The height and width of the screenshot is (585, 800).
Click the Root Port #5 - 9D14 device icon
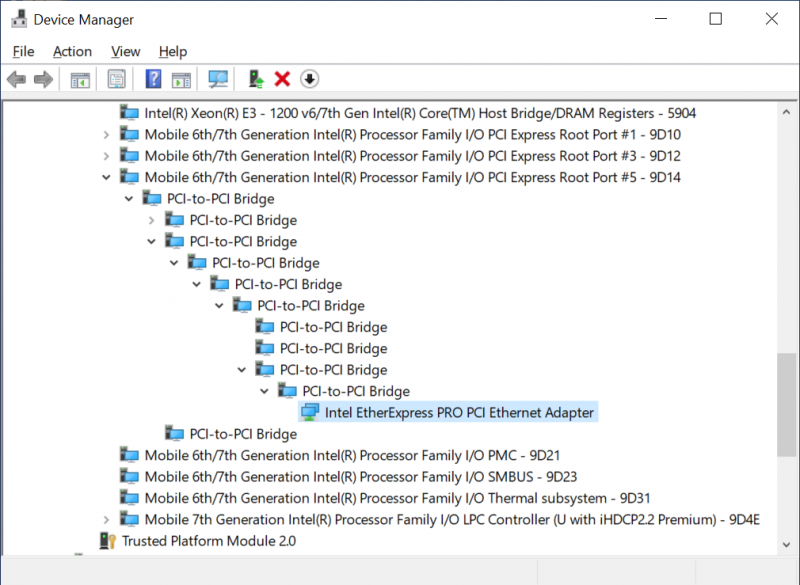click(x=129, y=177)
